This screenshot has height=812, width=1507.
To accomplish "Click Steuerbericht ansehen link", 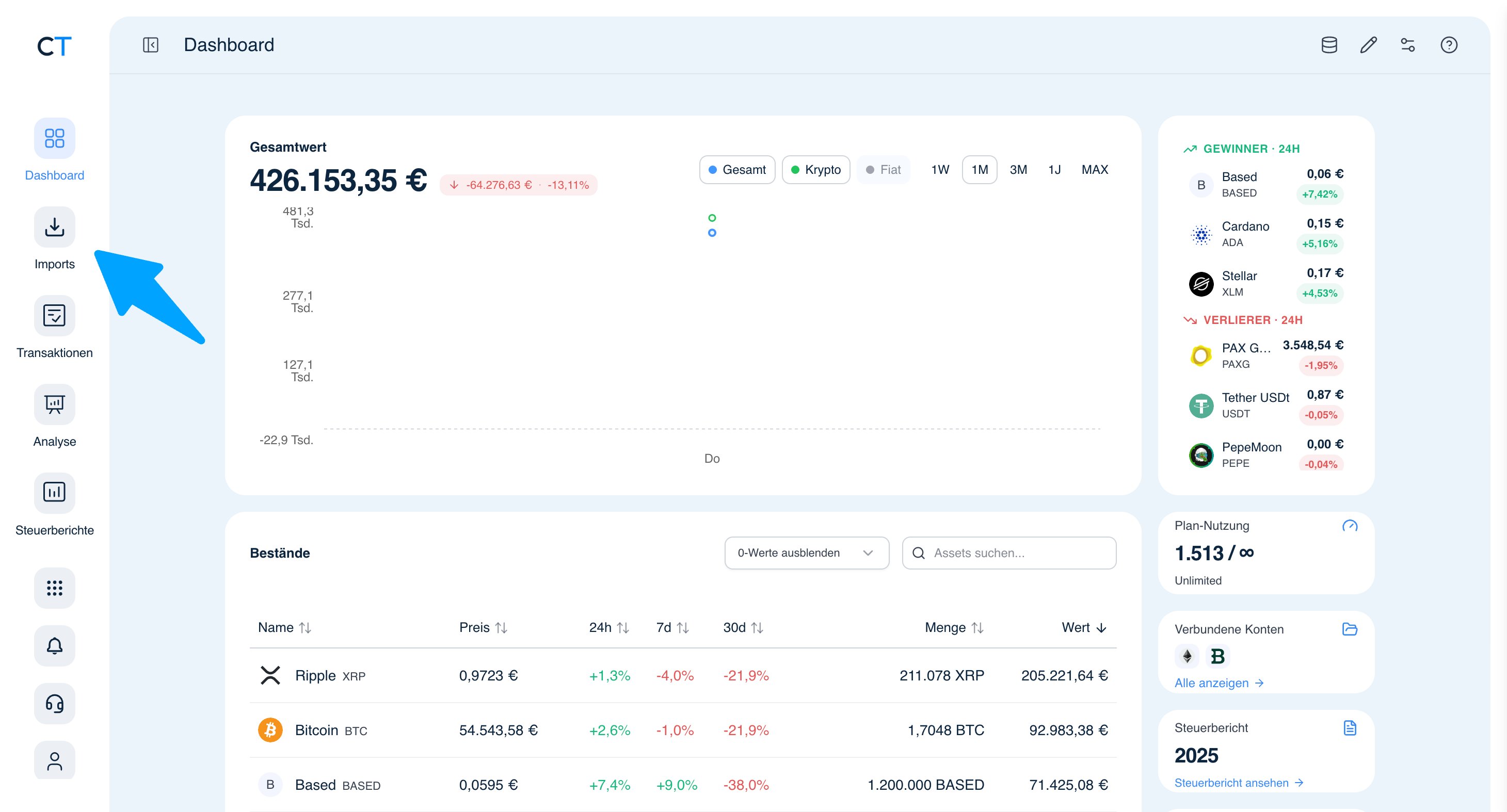I will click(x=1239, y=782).
